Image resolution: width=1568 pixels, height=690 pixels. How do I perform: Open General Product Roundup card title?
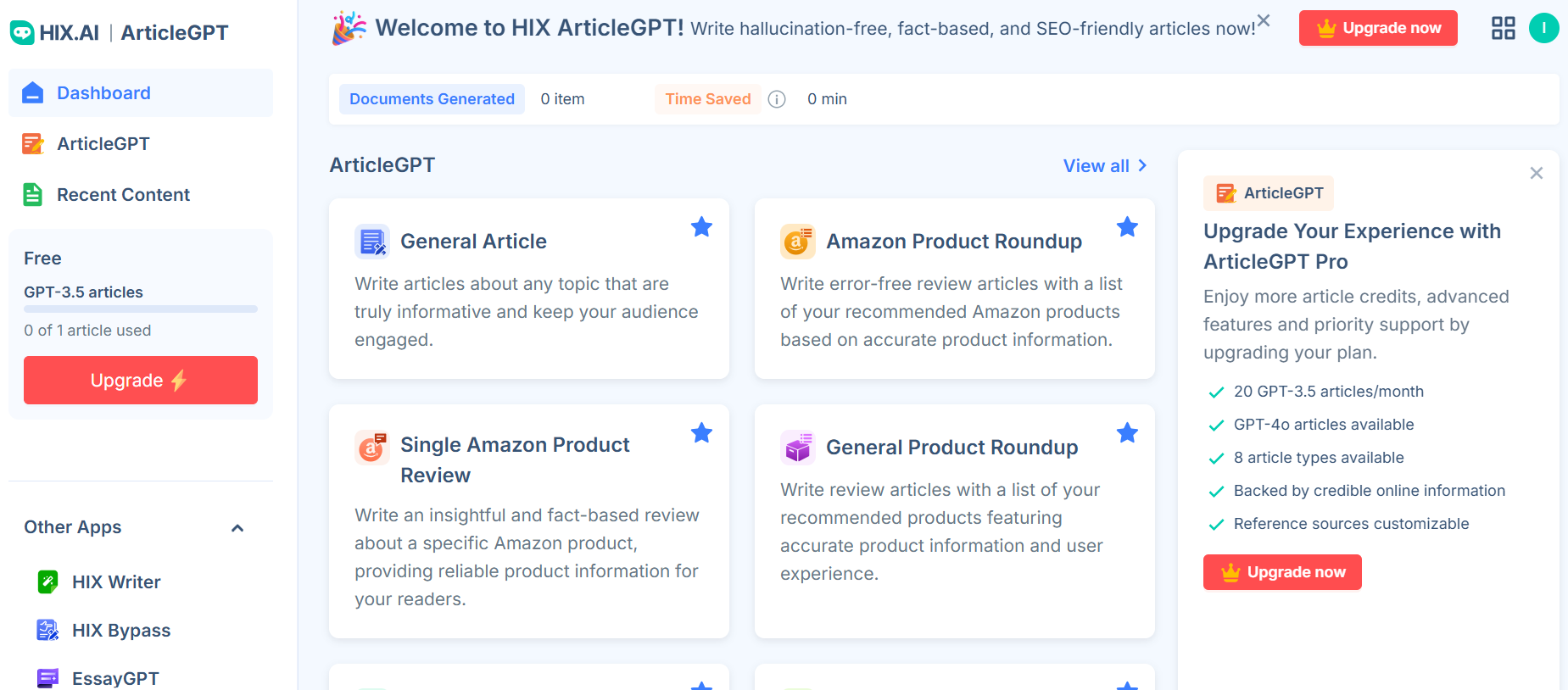point(952,448)
